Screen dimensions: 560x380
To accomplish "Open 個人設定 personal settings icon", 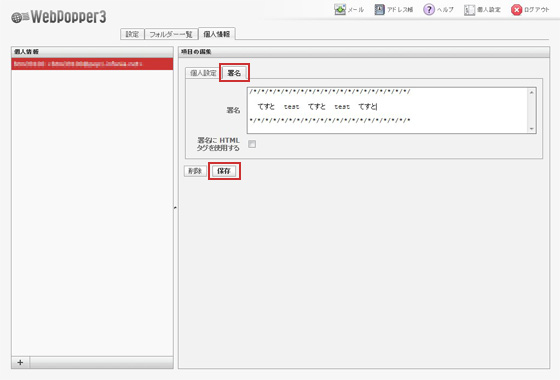I will tap(469, 10).
